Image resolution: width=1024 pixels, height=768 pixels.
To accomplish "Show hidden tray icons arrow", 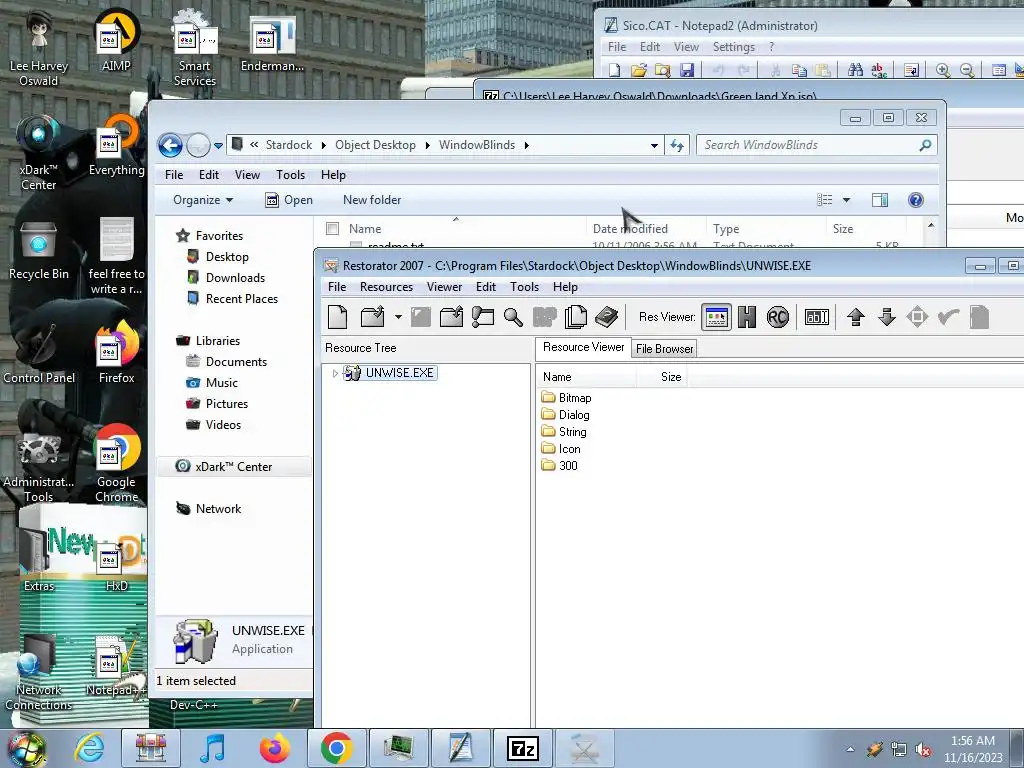I will (x=850, y=749).
